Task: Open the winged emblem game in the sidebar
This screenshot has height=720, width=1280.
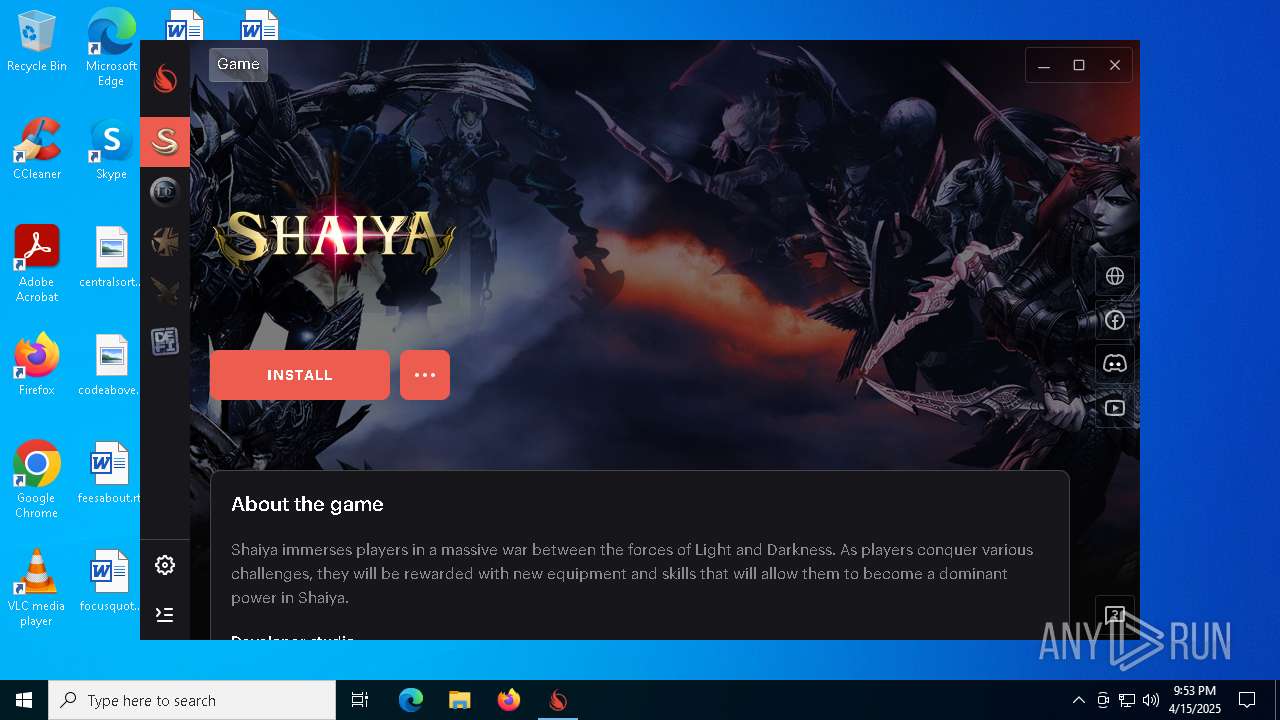Action: click(x=165, y=291)
